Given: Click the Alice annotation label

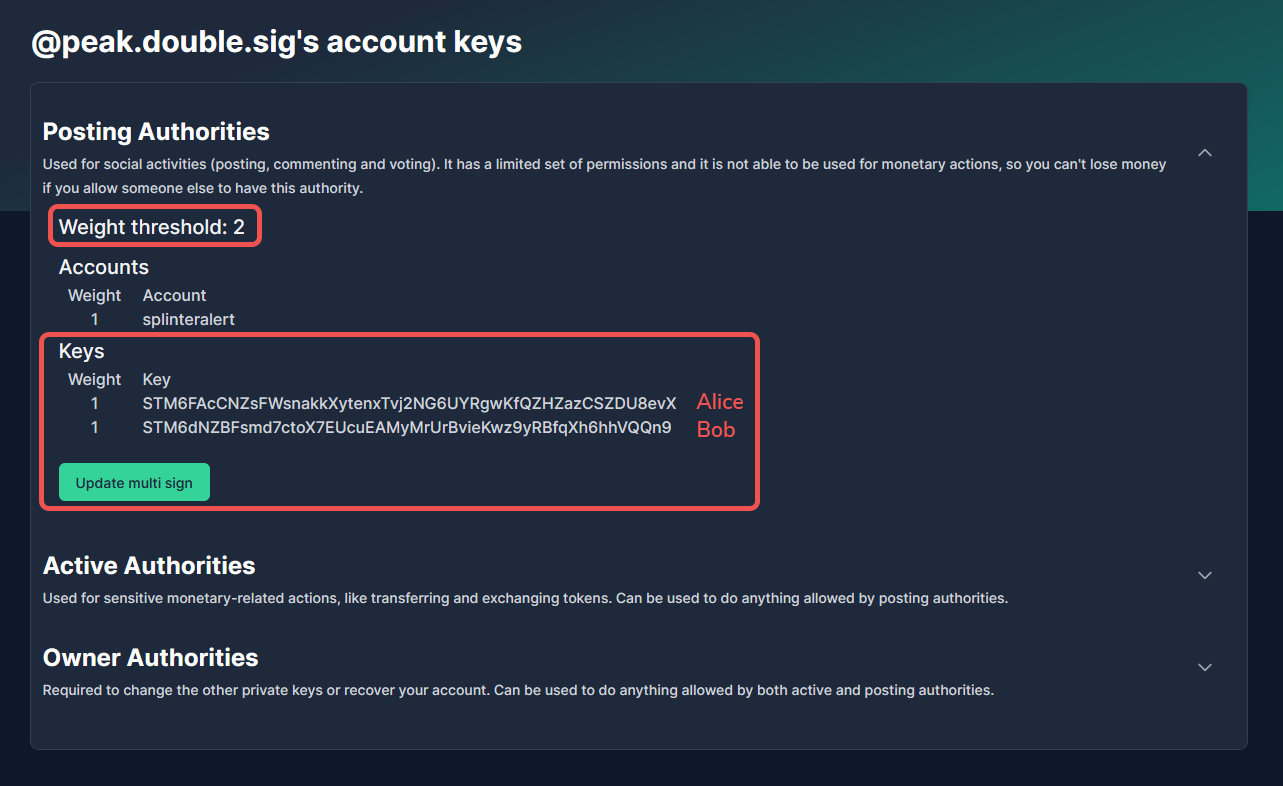Looking at the screenshot, I should point(720,401).
